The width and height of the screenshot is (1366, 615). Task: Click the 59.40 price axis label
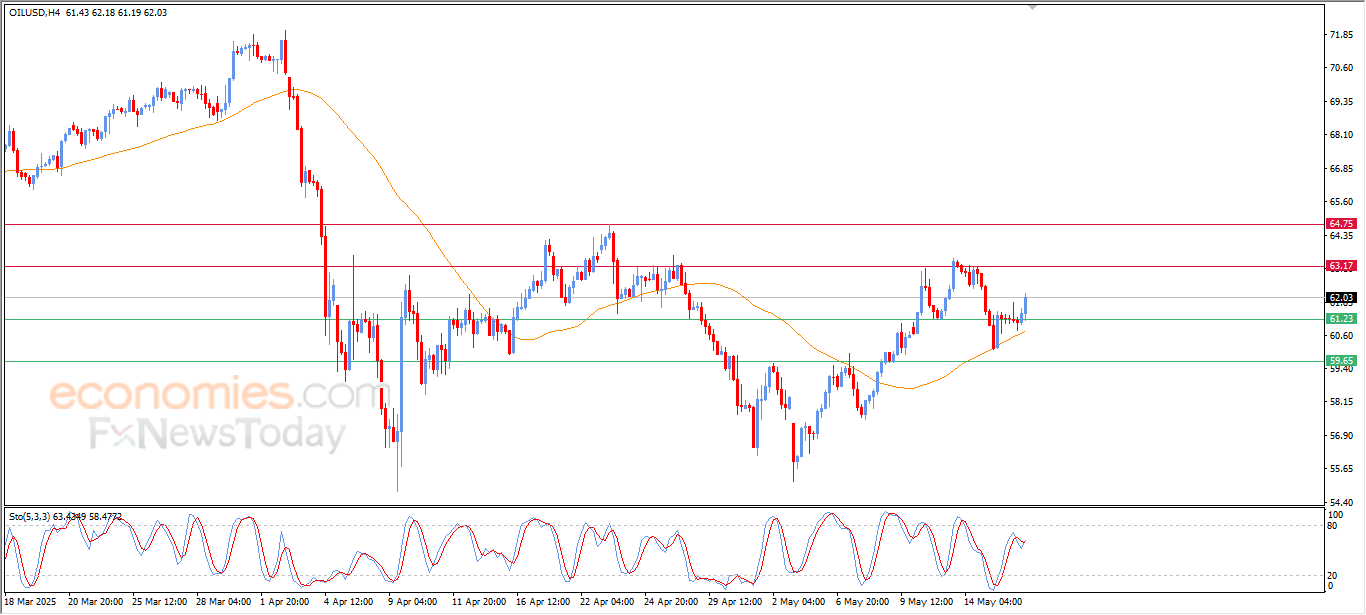click(x=1342, y=368)
